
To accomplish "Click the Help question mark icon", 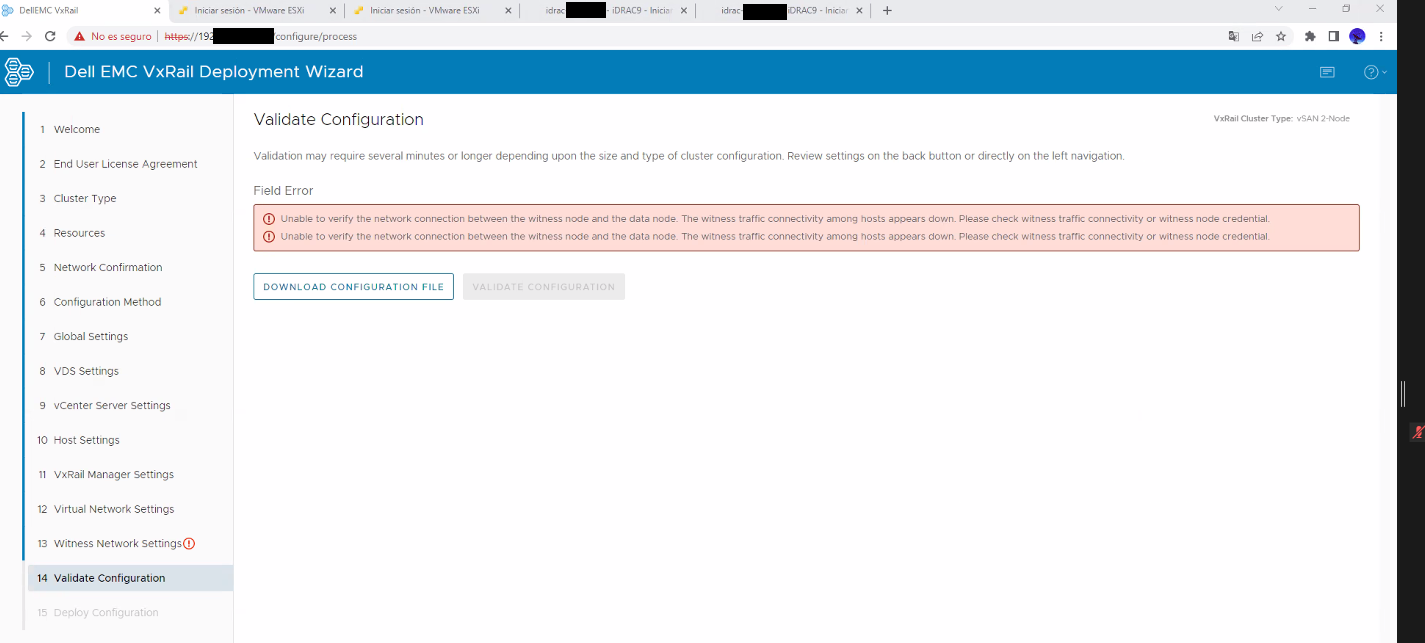I will (1371, 71).
